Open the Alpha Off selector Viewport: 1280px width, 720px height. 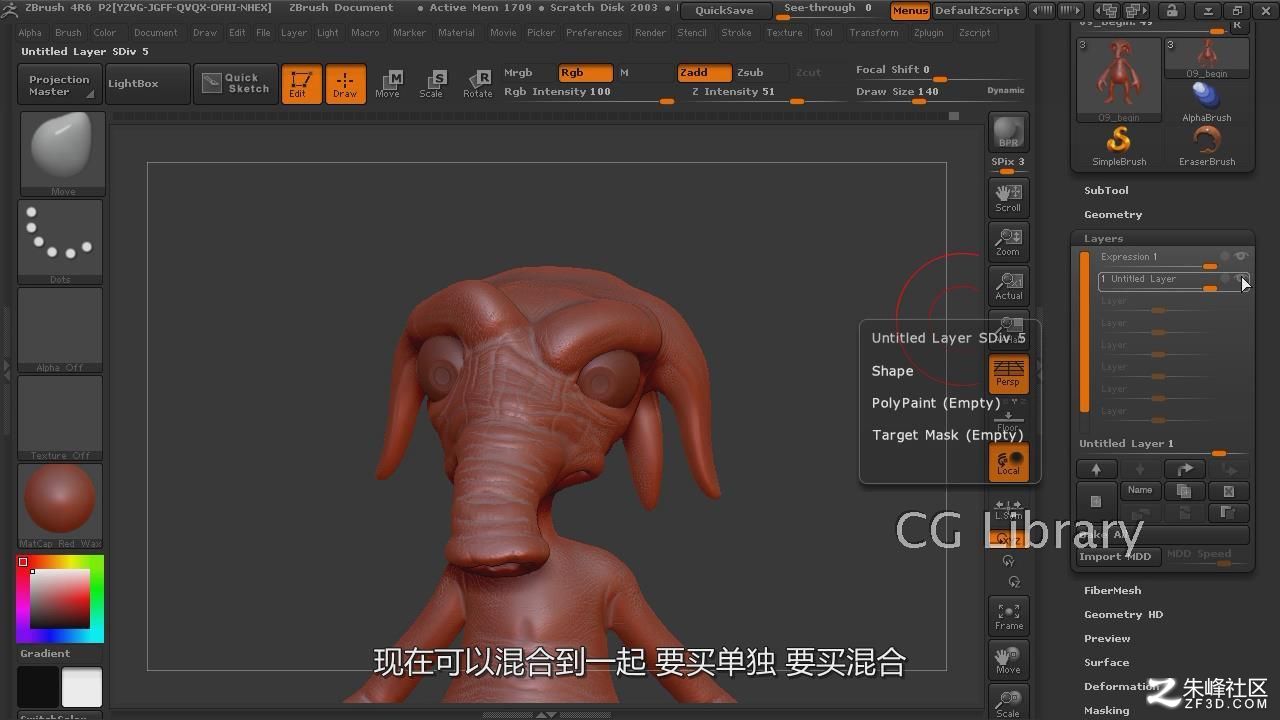tap(61, 329)
